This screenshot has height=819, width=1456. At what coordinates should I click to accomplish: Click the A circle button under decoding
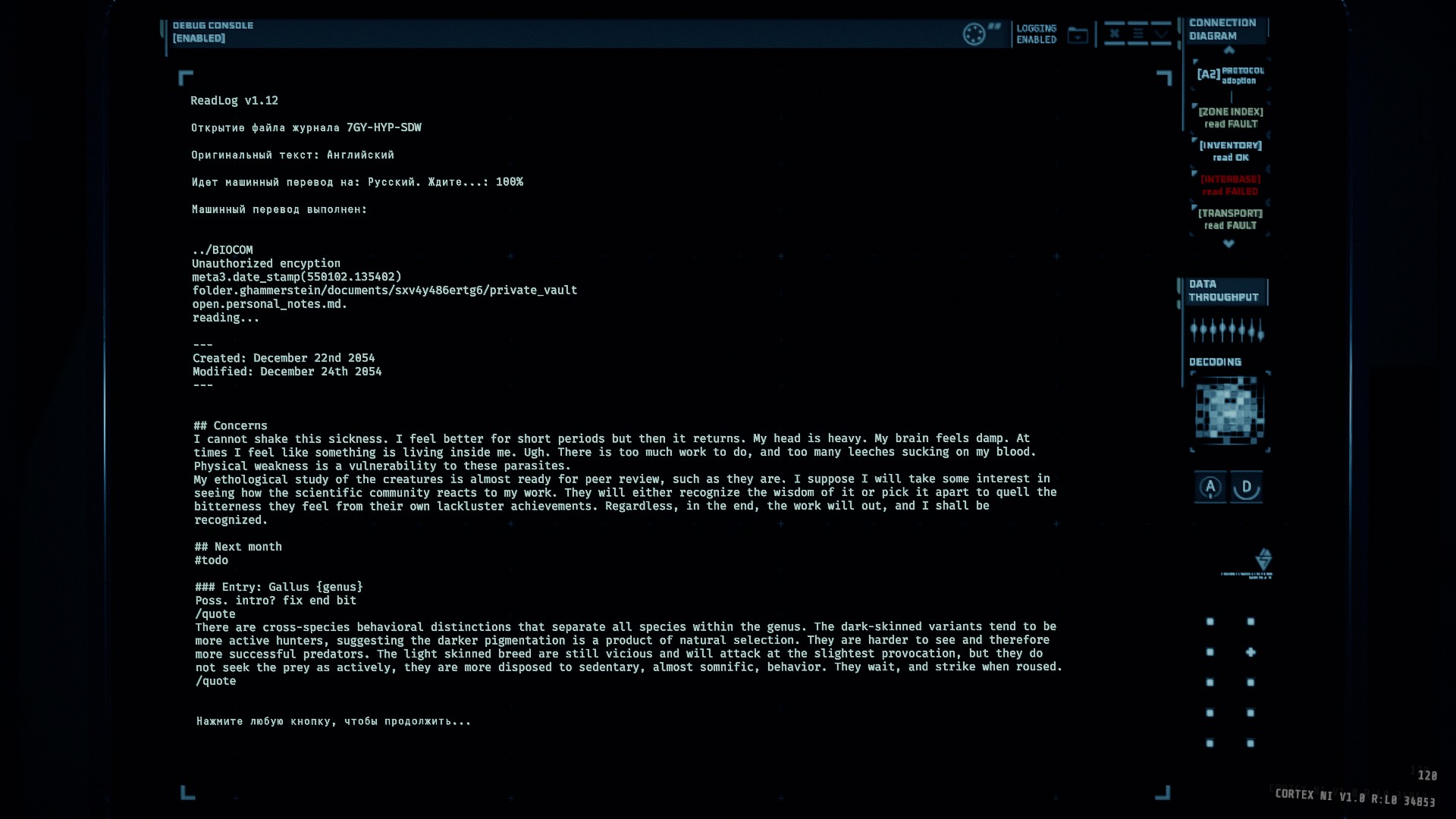pyautogui.click(x=1210, y=487)
